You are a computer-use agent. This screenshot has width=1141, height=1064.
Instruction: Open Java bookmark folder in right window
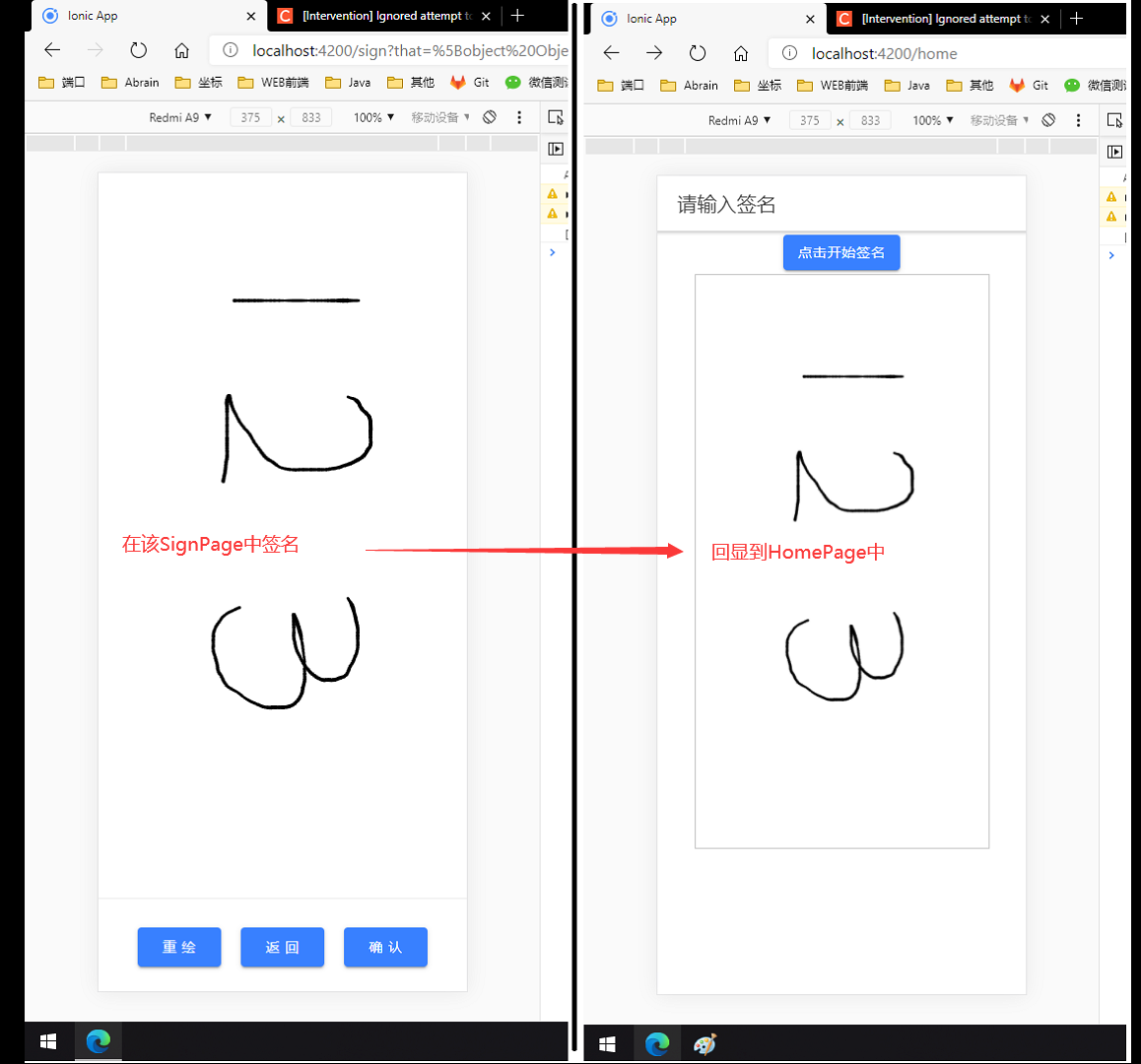pos(907,85)
